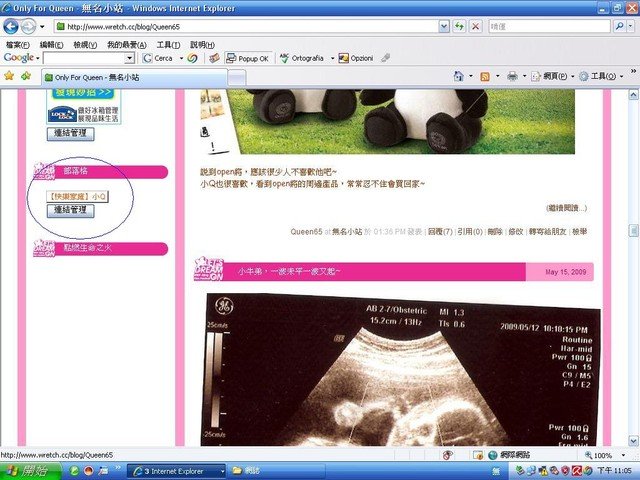Viewport: 640px width, 480px height.
Task: Click the 修改 edit post link
Action: point(516,231)
